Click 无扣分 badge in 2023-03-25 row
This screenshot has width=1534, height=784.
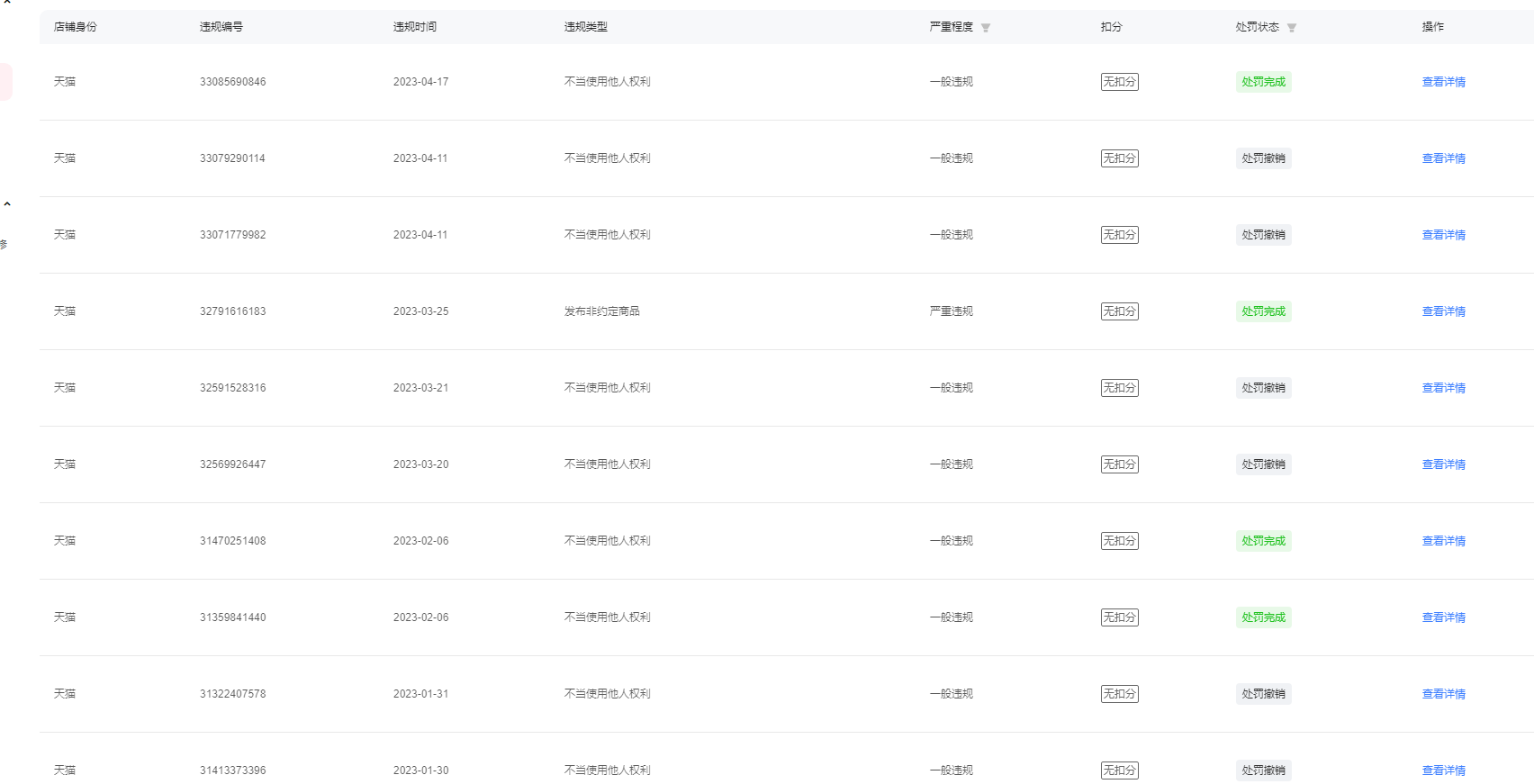coord(1119,311)
